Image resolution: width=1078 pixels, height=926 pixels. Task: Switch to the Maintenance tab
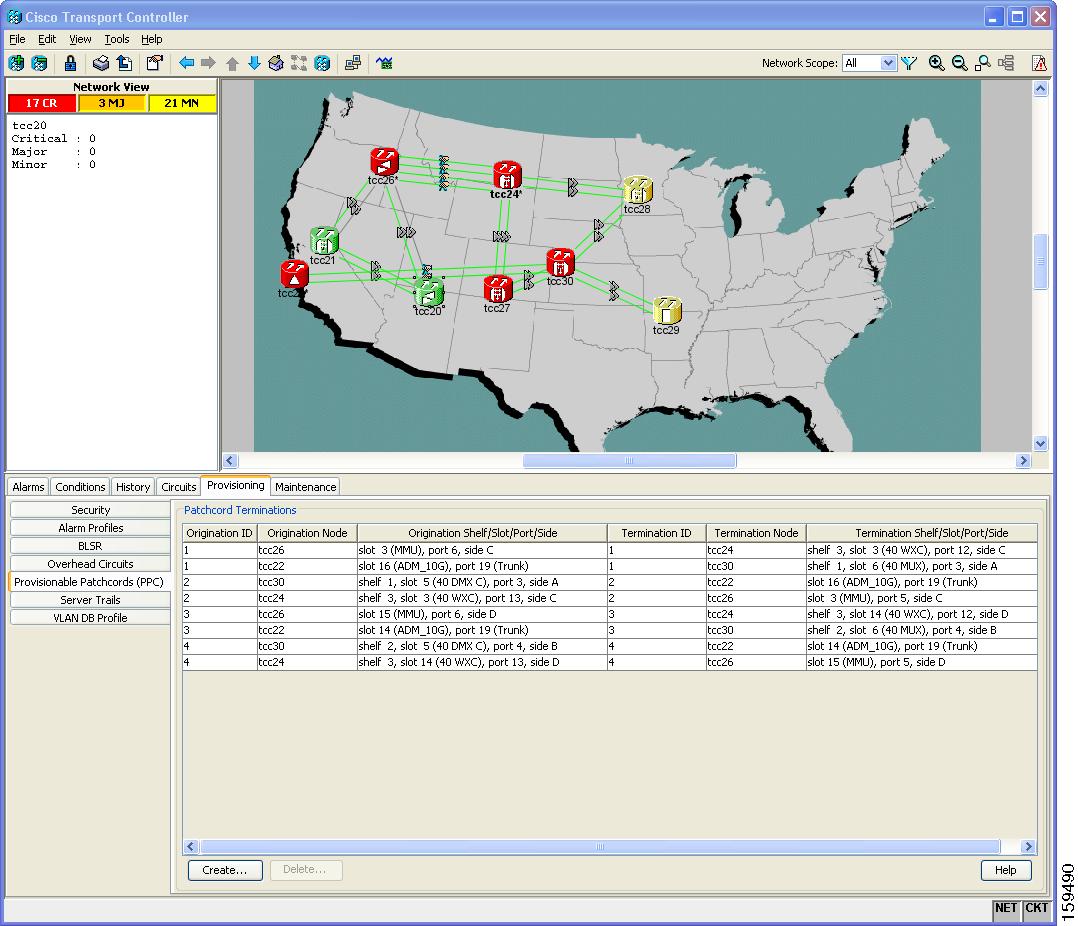305,487
